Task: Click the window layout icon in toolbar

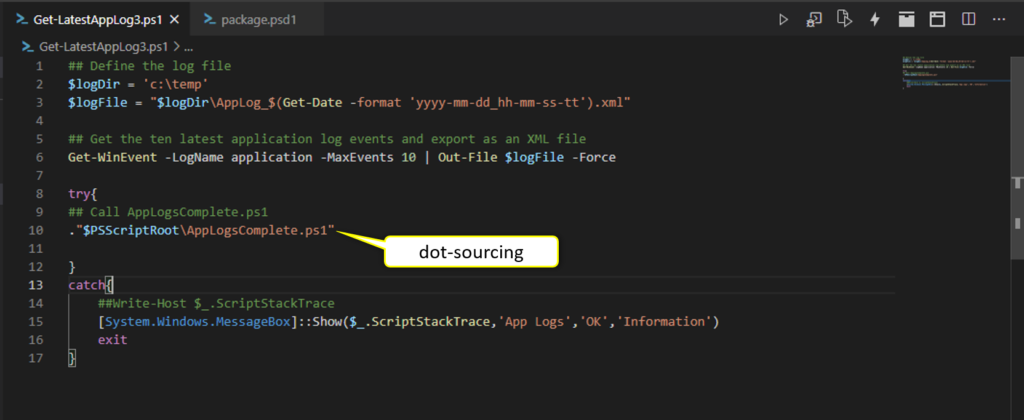Action: (x=937, y=19)
